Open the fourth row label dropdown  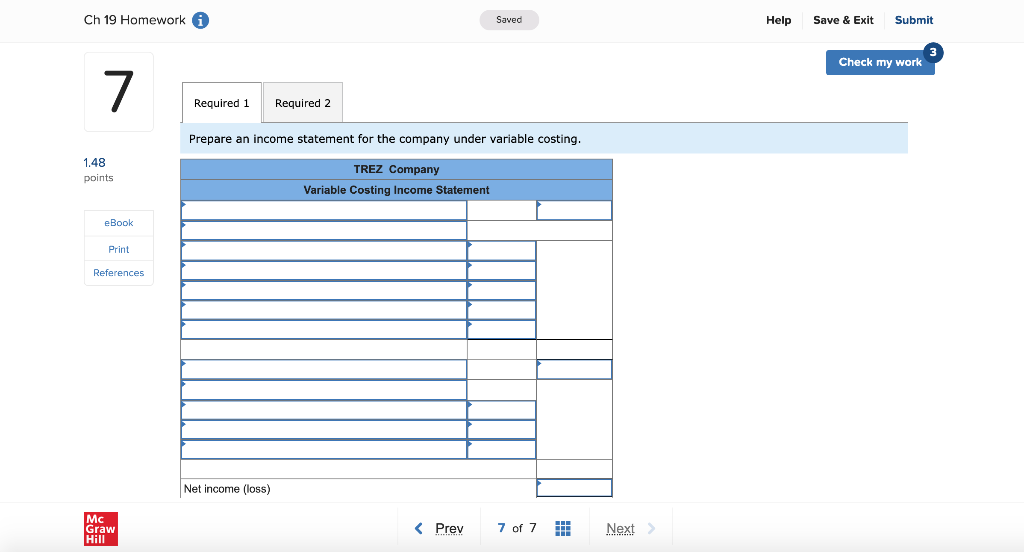click(324, 270)
